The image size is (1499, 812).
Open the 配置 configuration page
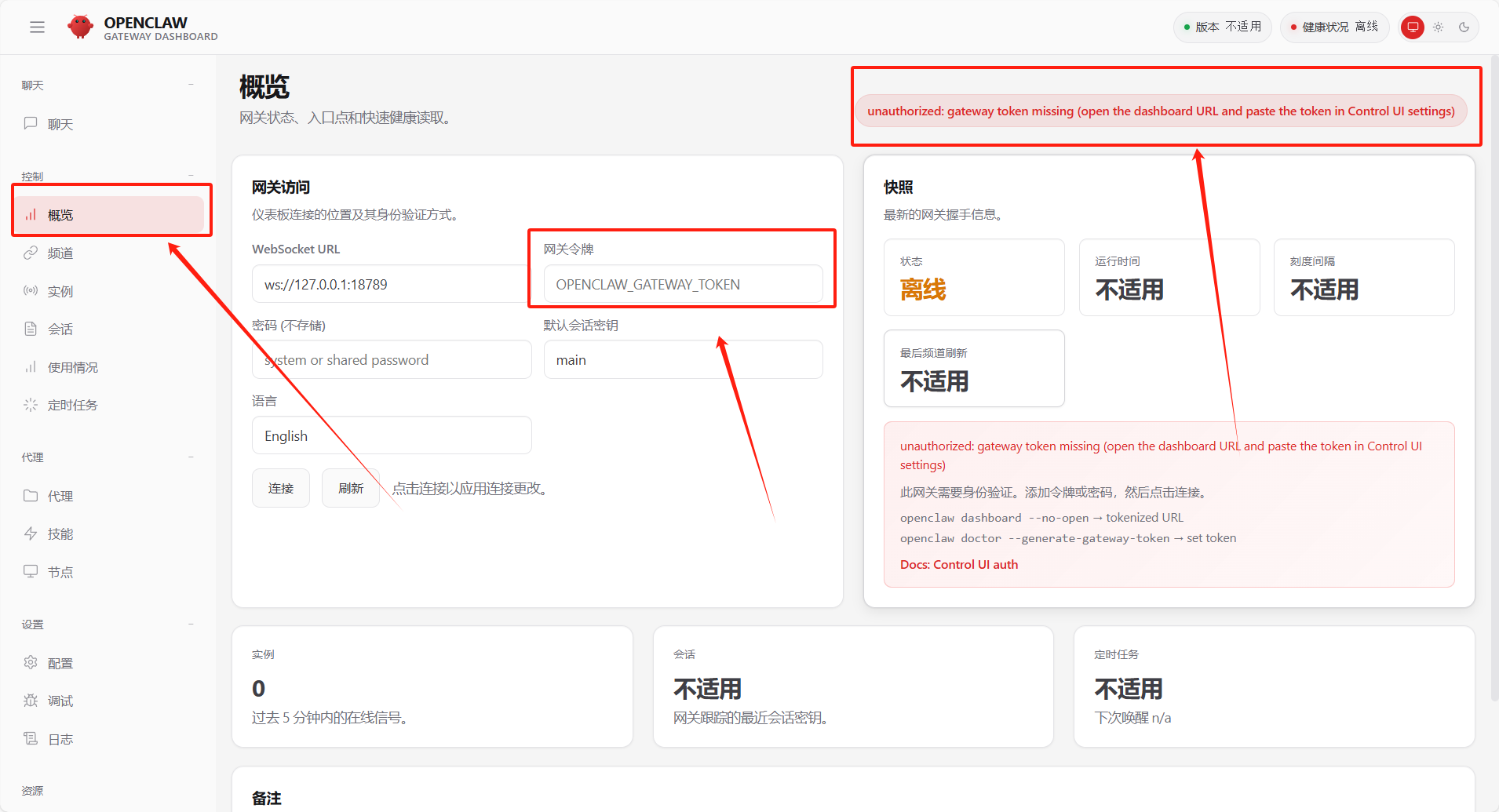(59, 662)
